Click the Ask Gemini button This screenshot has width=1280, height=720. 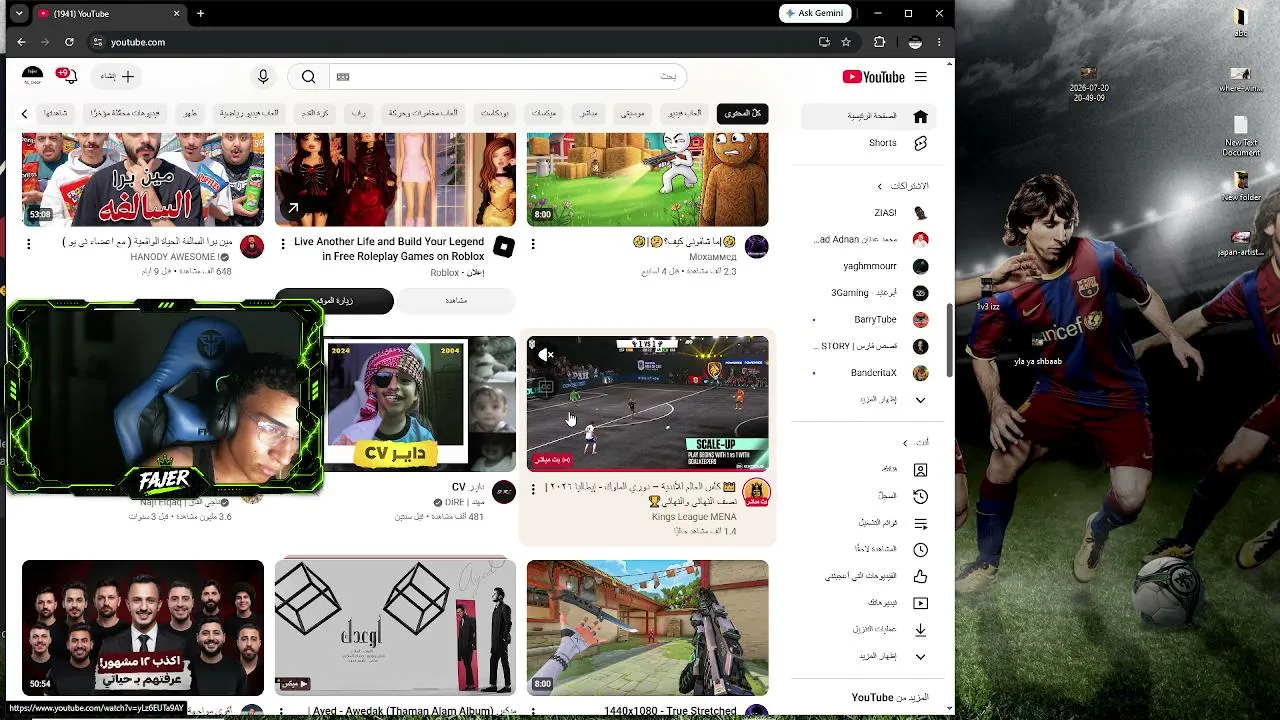click(815, 13)
